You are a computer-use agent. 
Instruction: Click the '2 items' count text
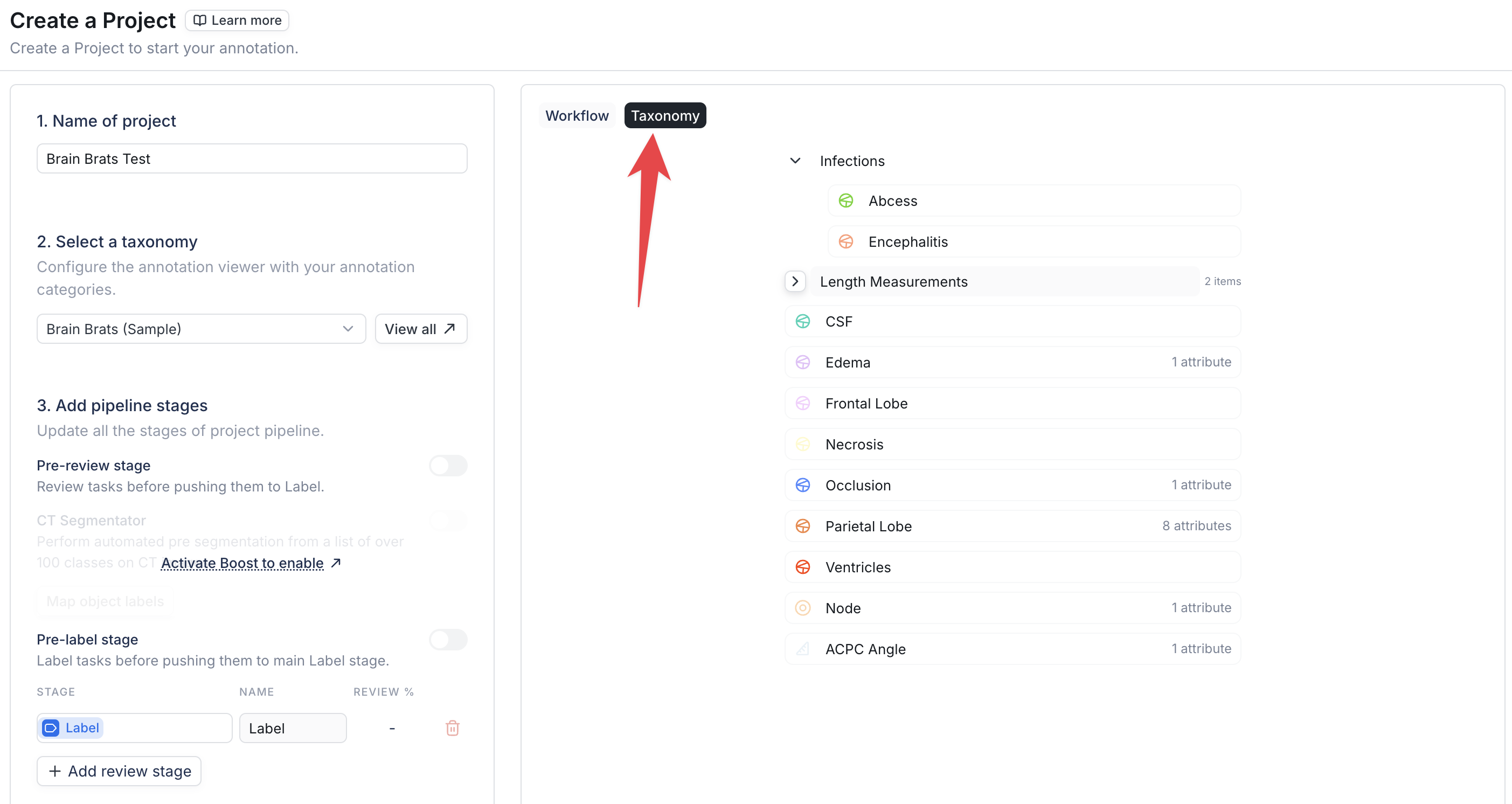pyautogui.click(x=1223, y=282)
